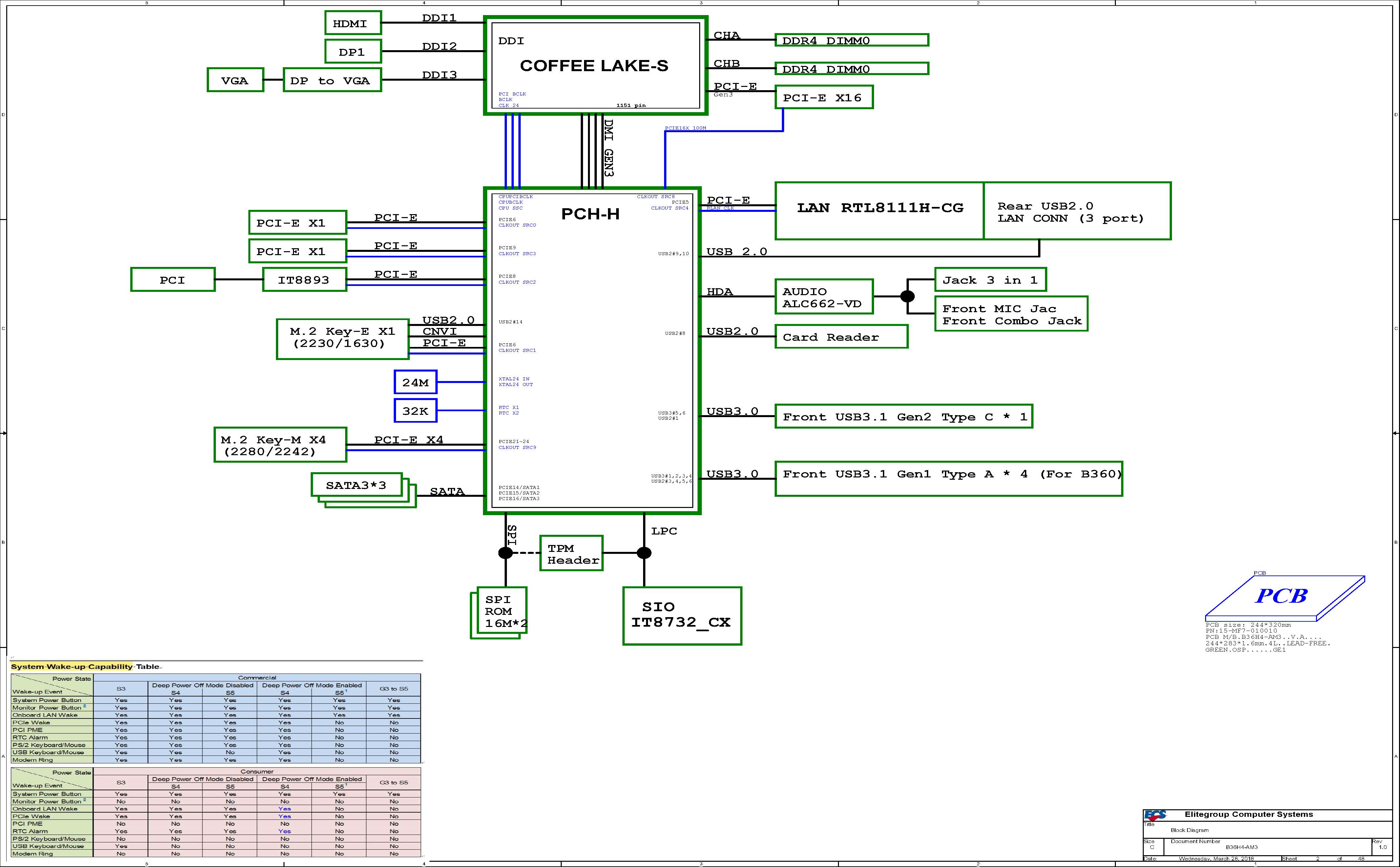Click the CLKOUT SRC8 pin label
The width and height of the screenshot is (1400, 867).
(x=656, y=197)
